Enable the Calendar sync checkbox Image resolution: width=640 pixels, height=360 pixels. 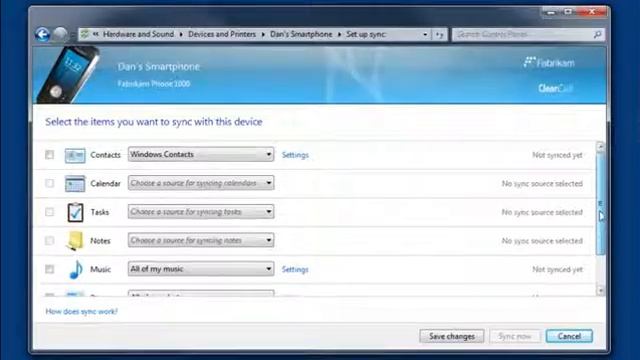click(49, 183)
